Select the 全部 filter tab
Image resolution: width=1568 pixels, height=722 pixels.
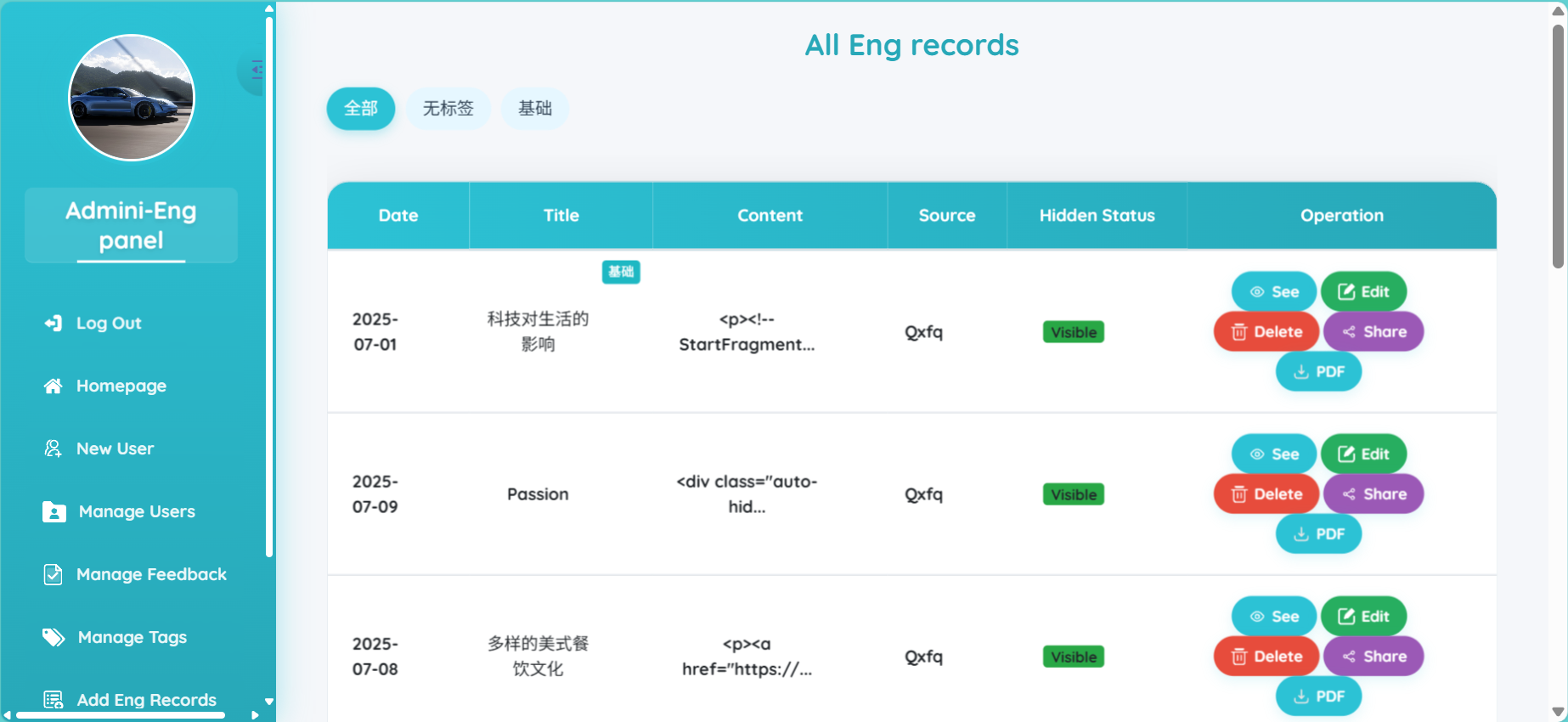coord(360,109)
